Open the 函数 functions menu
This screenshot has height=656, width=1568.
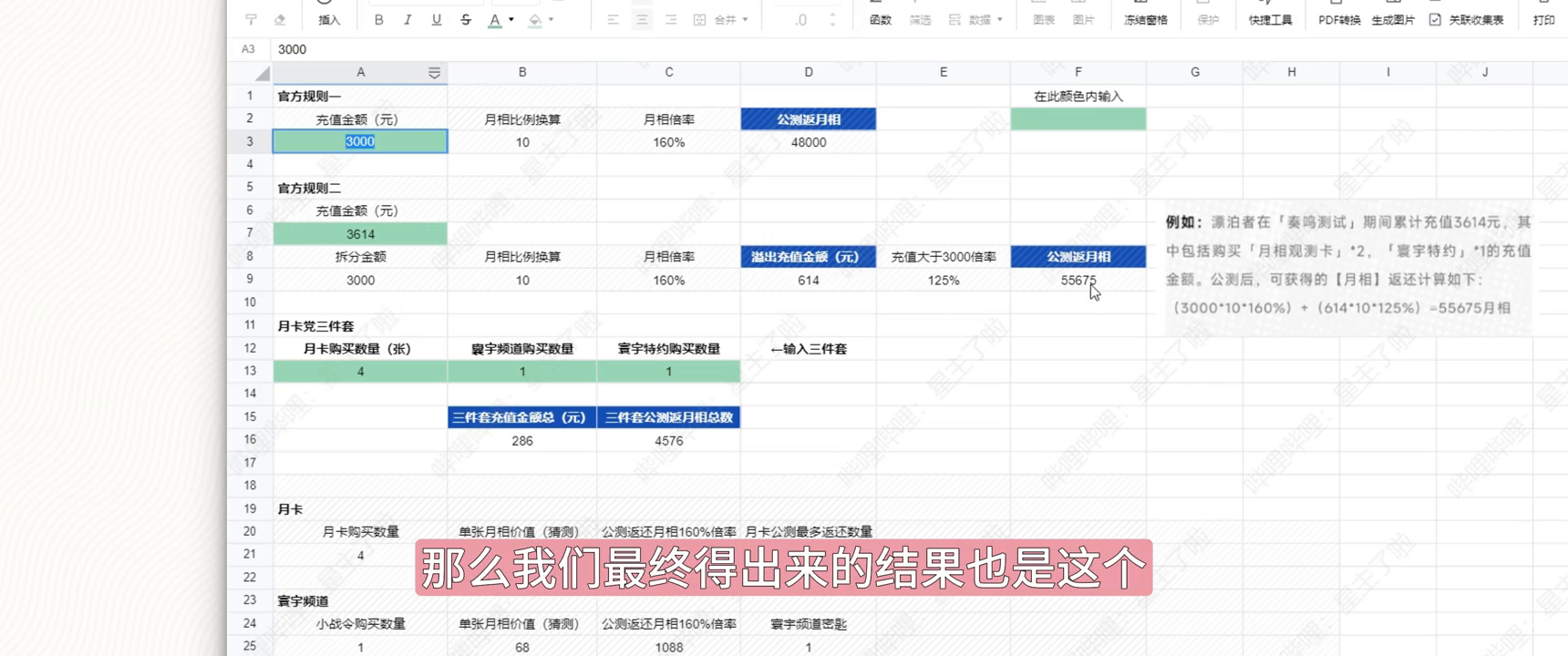[x=881, y=19]
